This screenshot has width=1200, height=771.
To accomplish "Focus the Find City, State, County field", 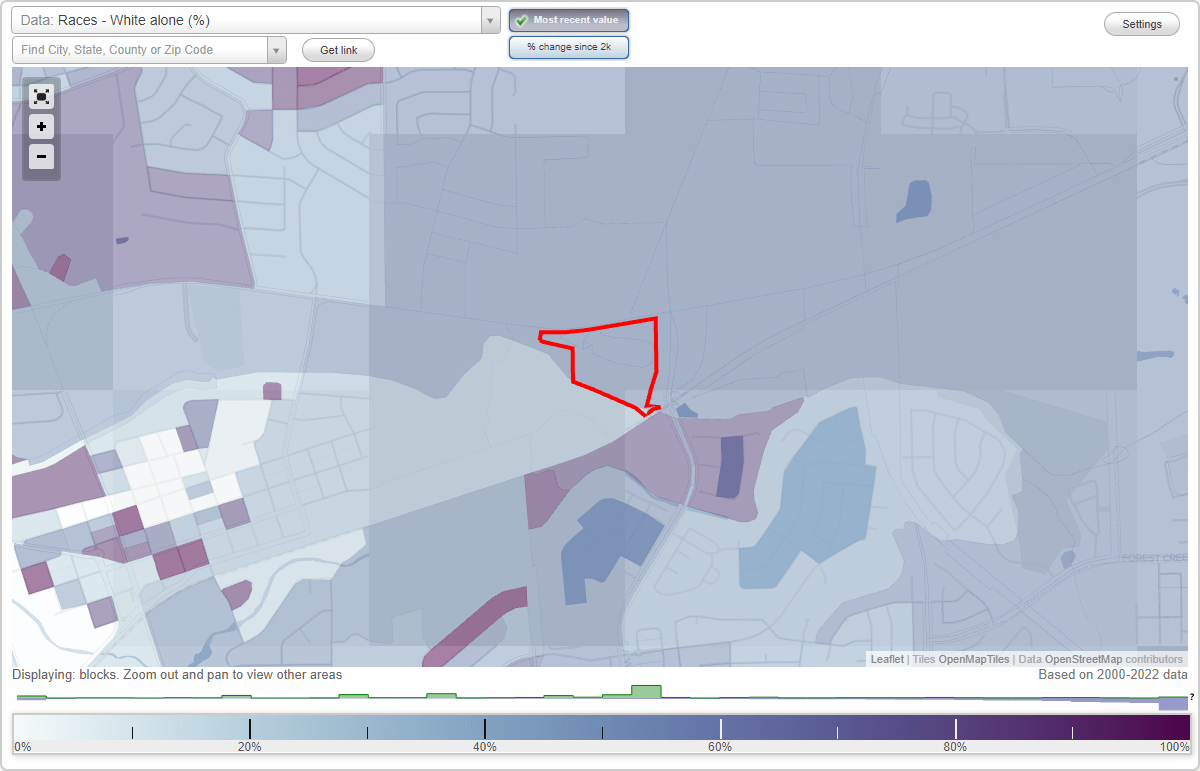I will click(x=140, y=50).
